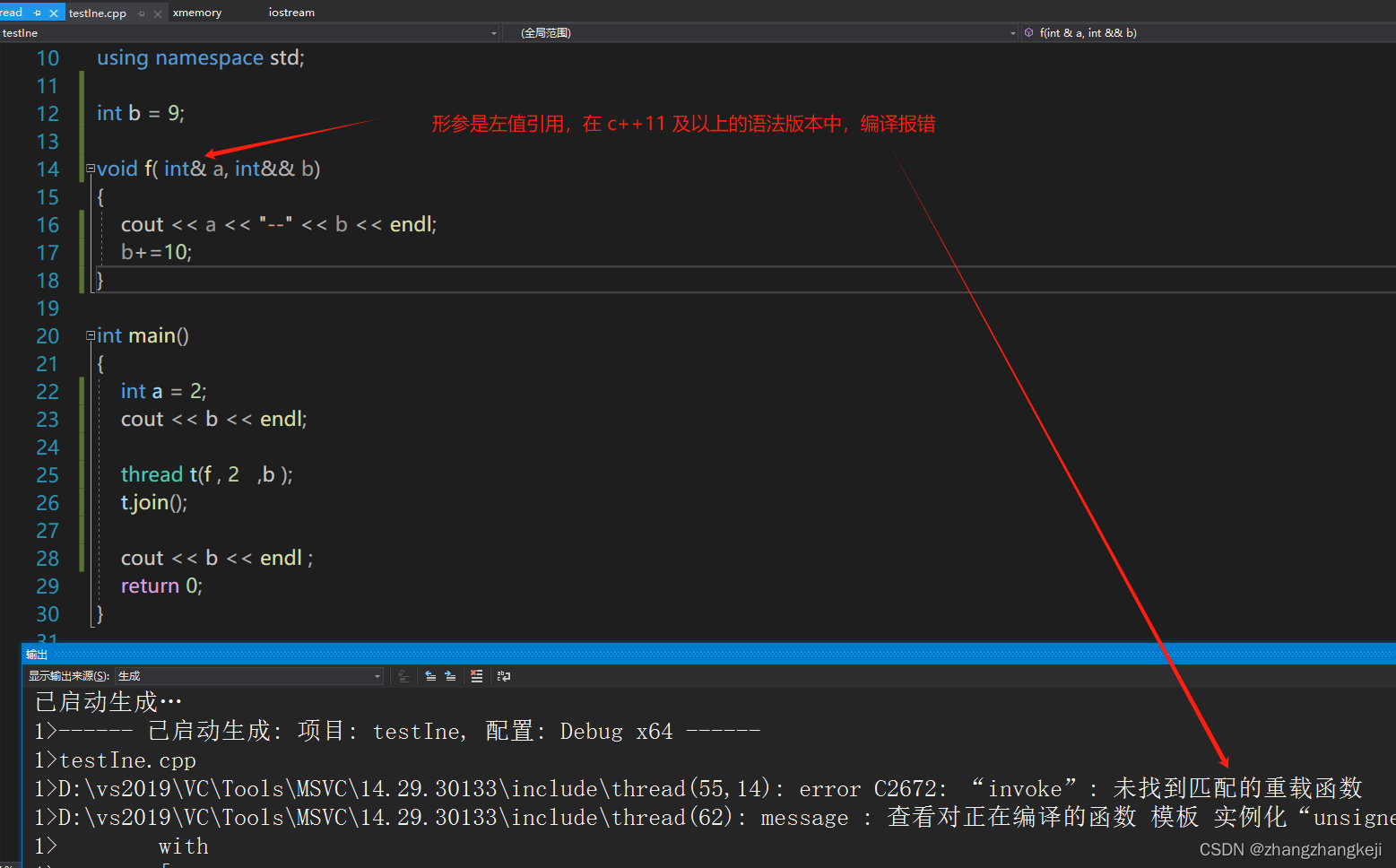Clear all output text
The height and width of the screenshot is (868, 1396).
(x=477, y=676)
